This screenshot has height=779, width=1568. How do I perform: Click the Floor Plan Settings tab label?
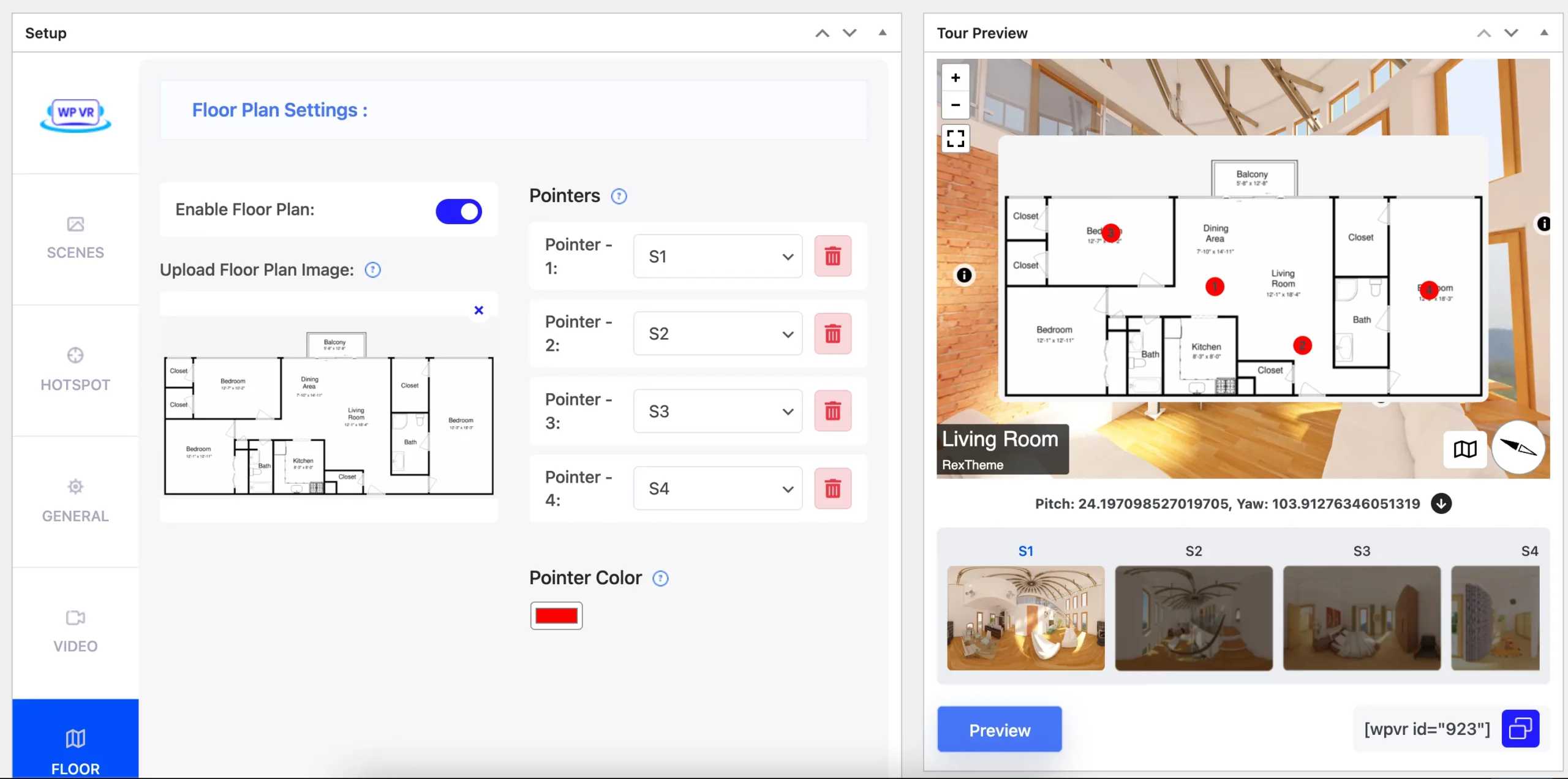pos(279,110)
